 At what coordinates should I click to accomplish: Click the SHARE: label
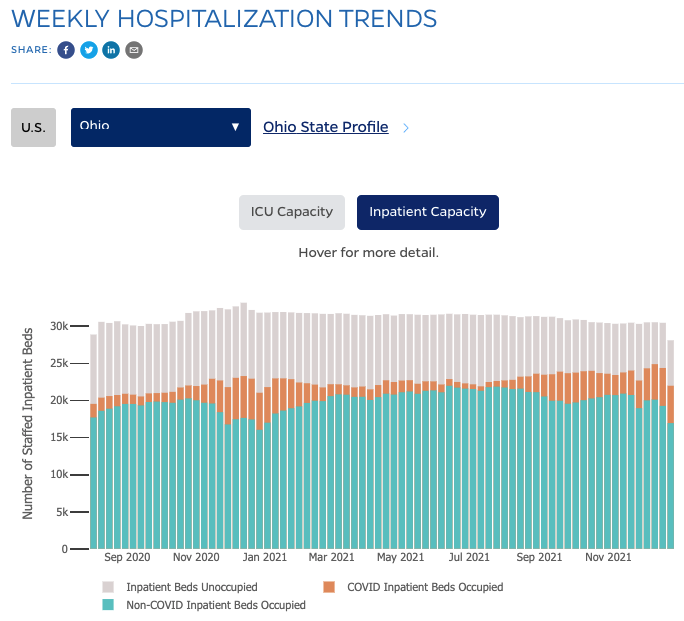click(31, 50)
